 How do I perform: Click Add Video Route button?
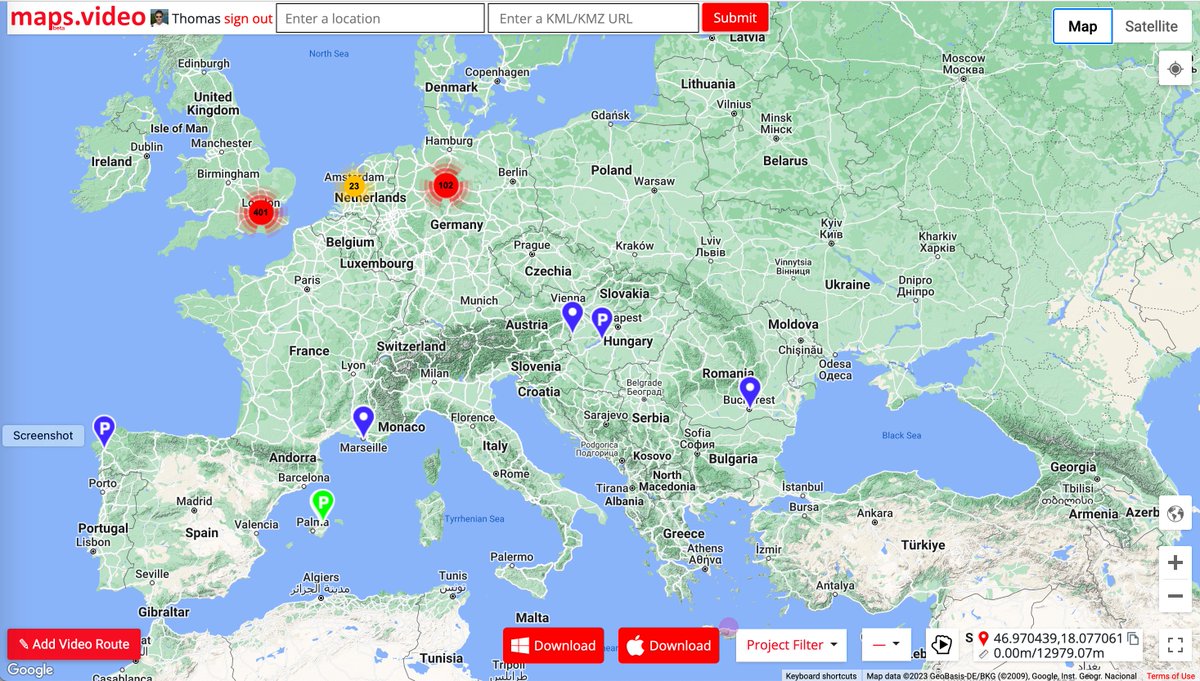click(x=74, y=644)
